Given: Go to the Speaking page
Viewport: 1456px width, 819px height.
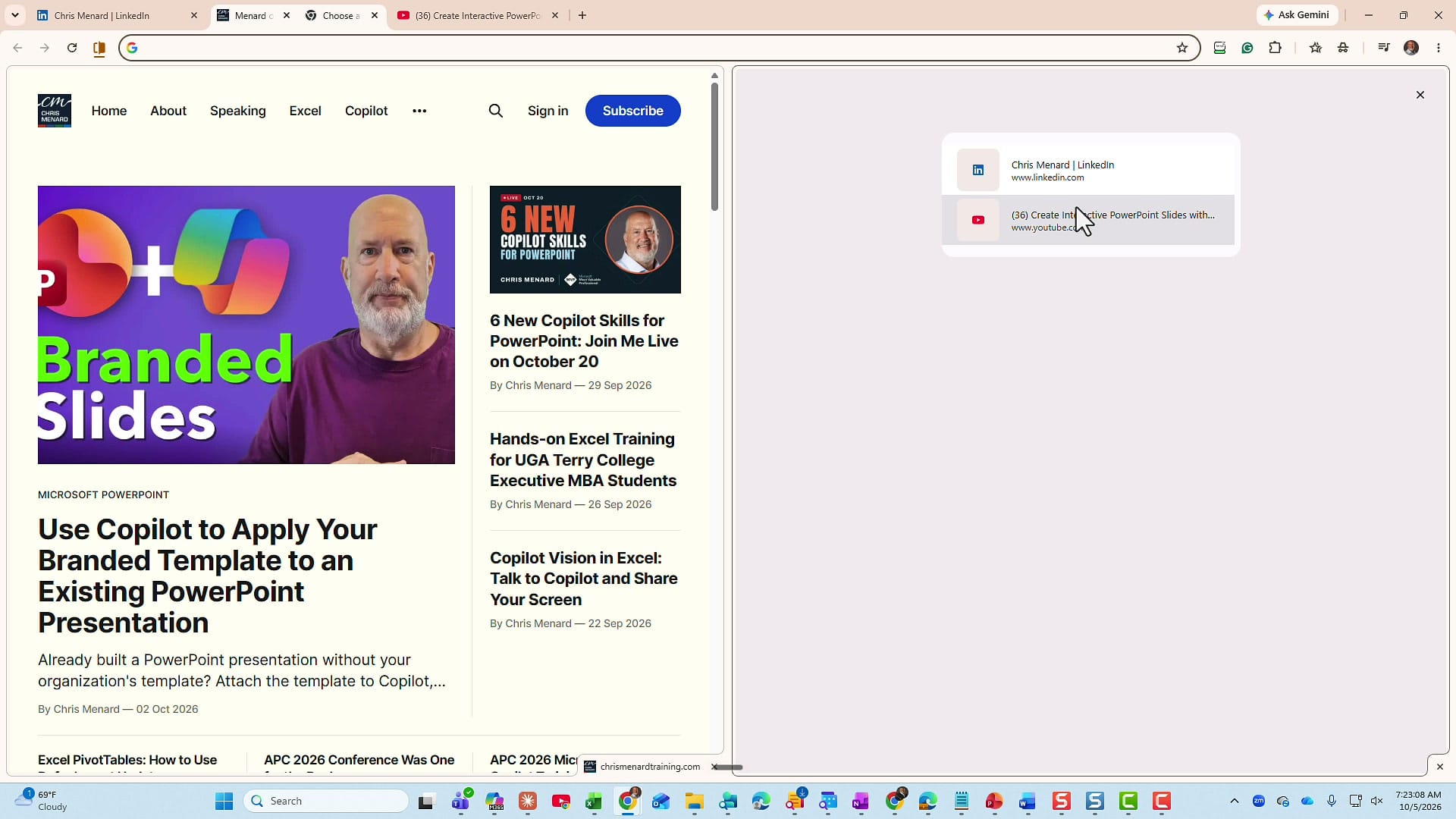Looking at the screenshot, I should pos(238,111).
